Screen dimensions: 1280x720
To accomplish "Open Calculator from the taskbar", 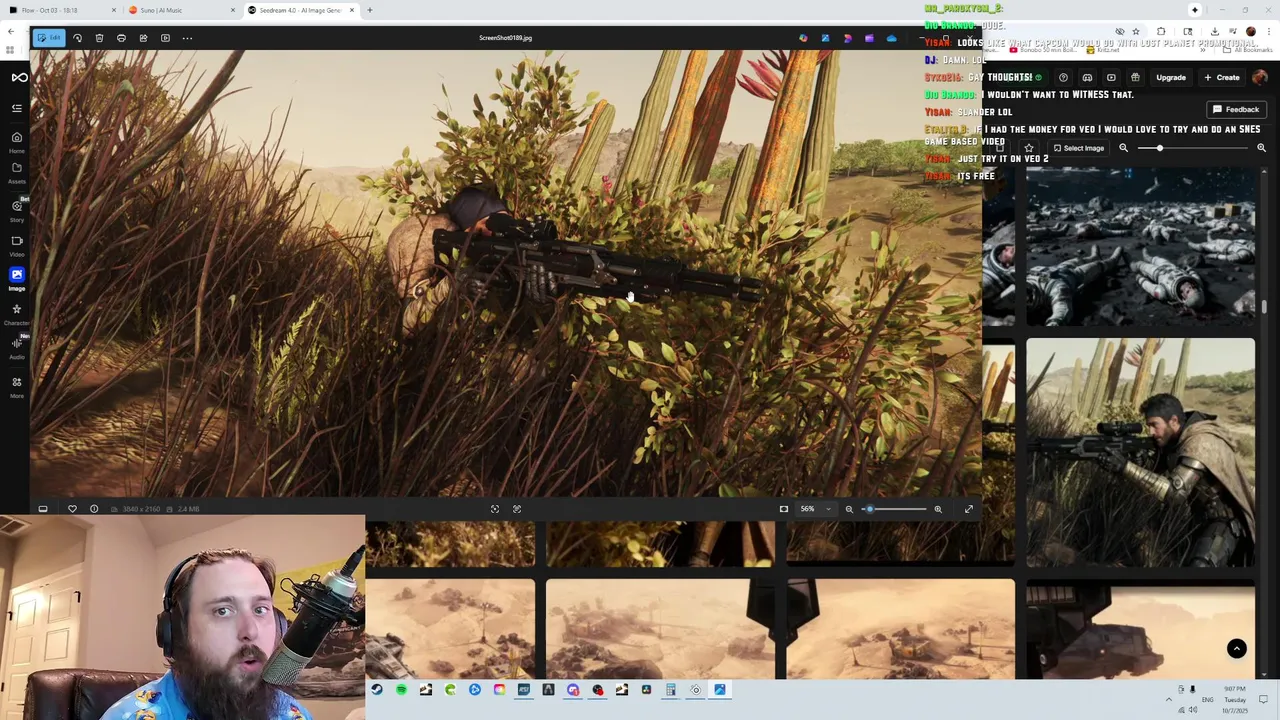I will (671, 689).
